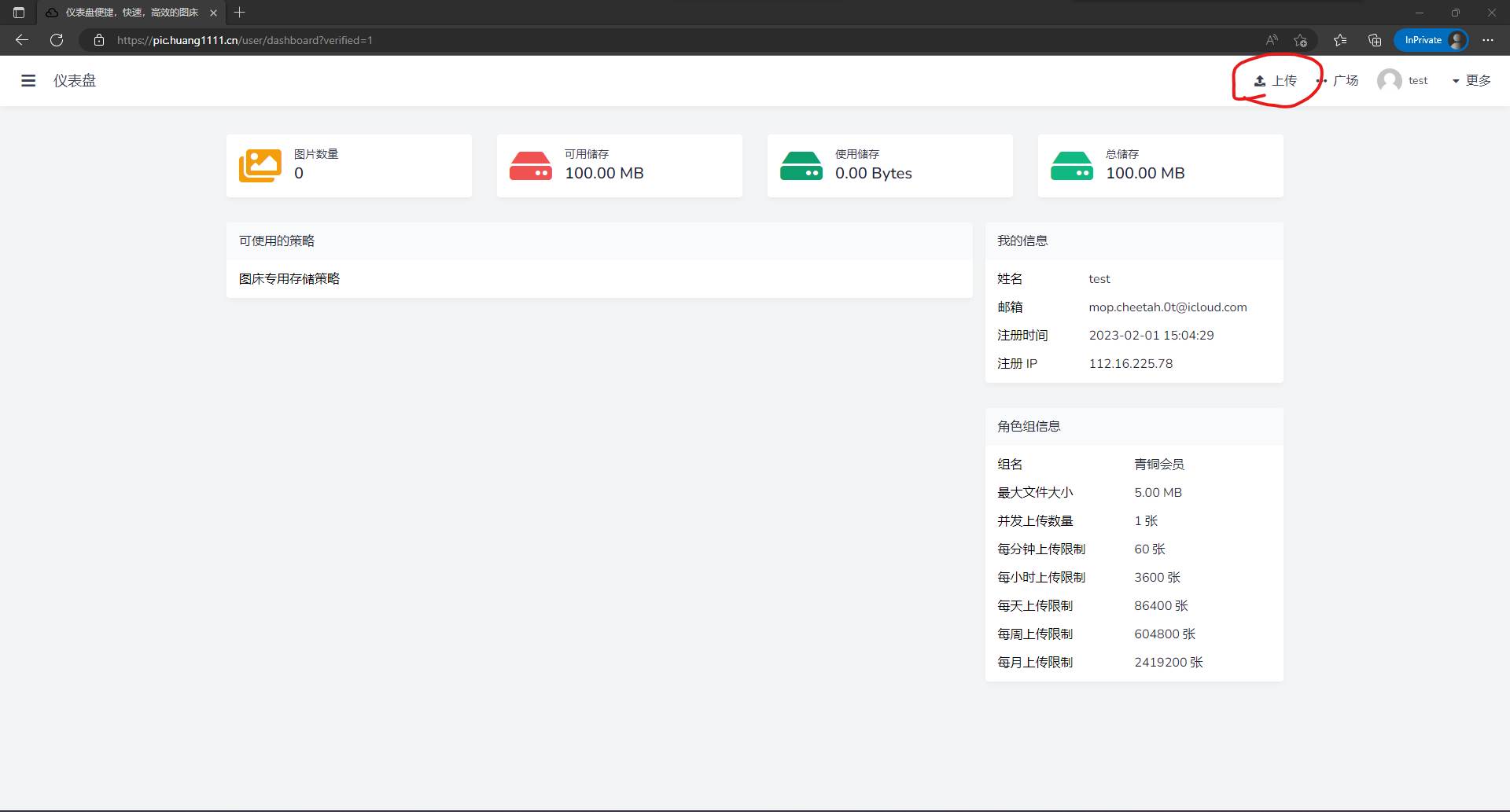Click the green 总储存 drive icon
1510x812 pixels.
1072,166
